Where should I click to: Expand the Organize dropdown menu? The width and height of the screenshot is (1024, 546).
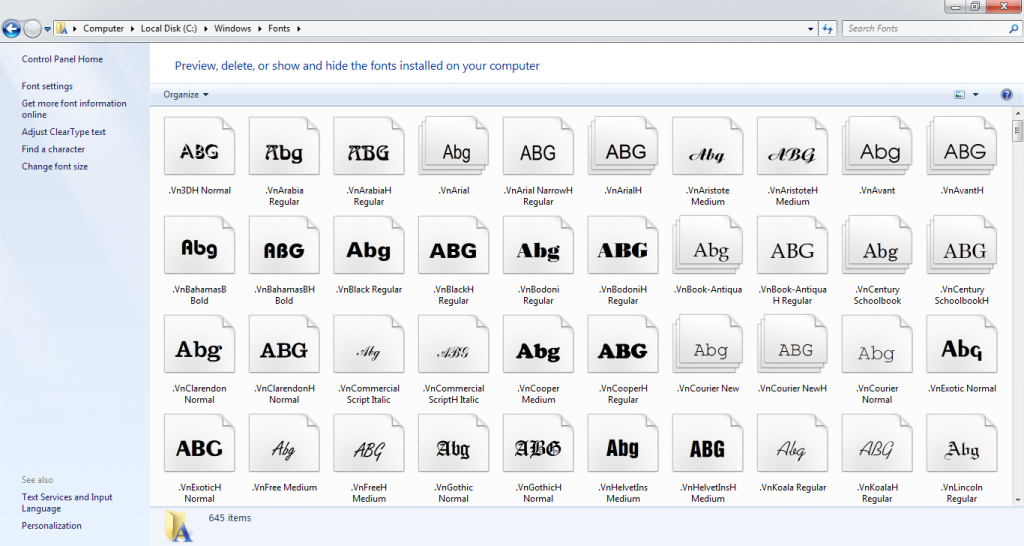[x=186, y=94]
